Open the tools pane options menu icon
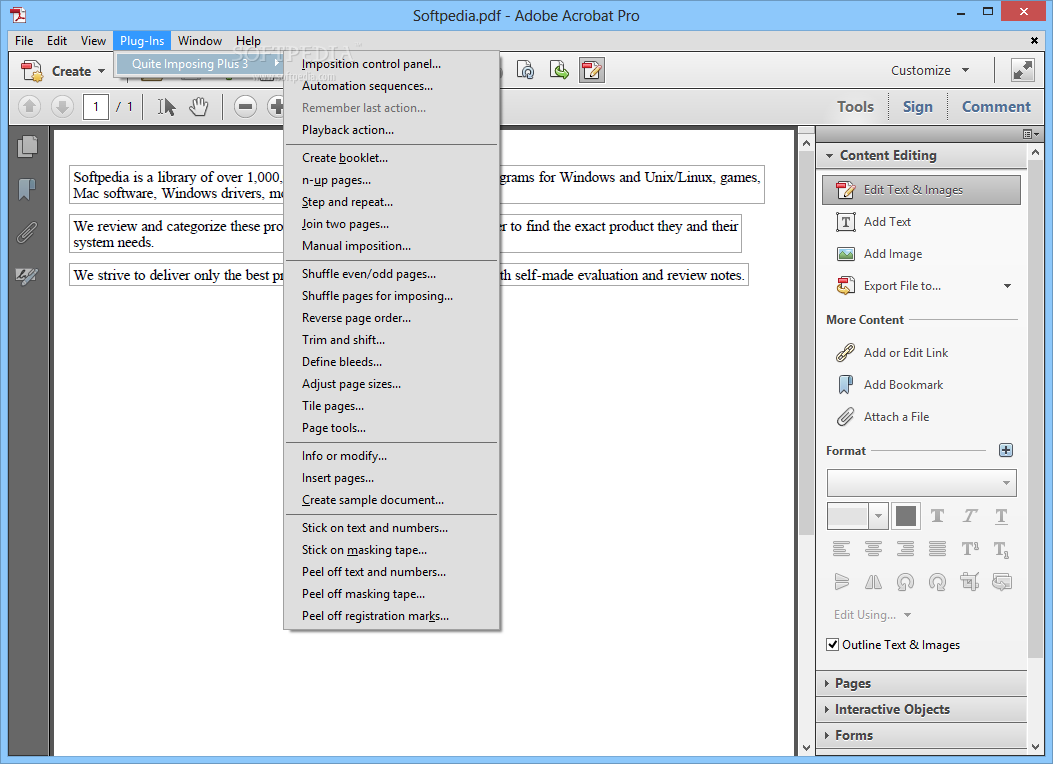The height and width of the screenshot is (764, 1053). point(1031,134)
